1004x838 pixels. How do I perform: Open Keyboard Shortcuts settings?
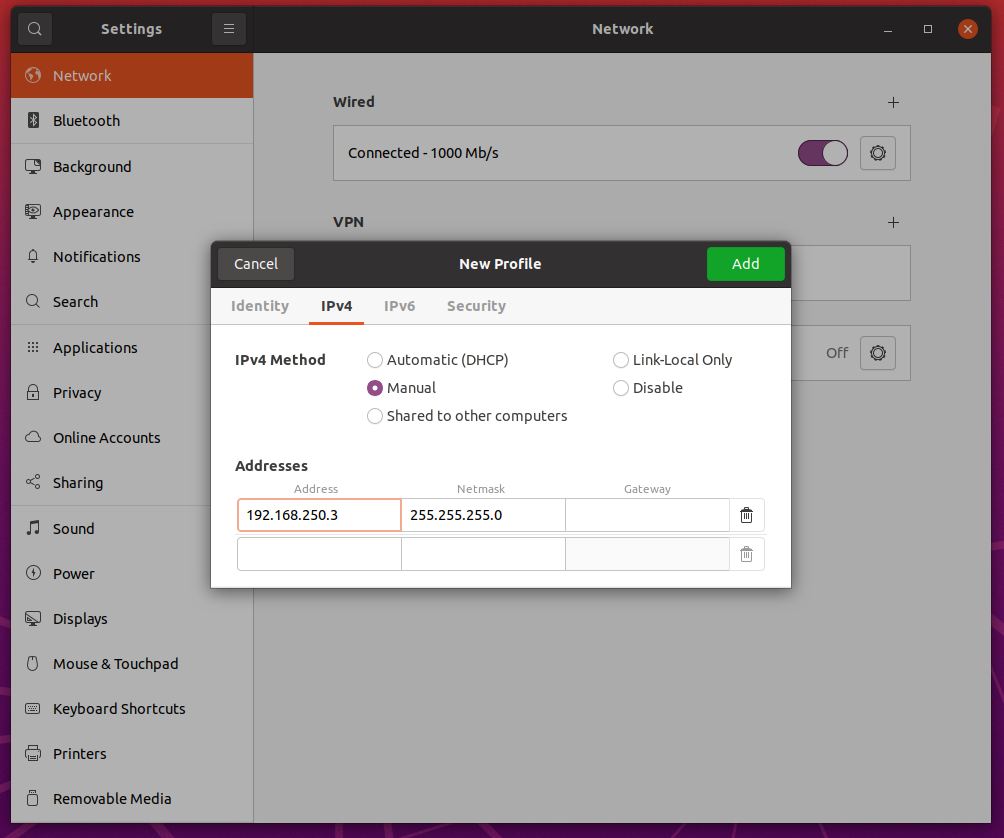point(119,708)
